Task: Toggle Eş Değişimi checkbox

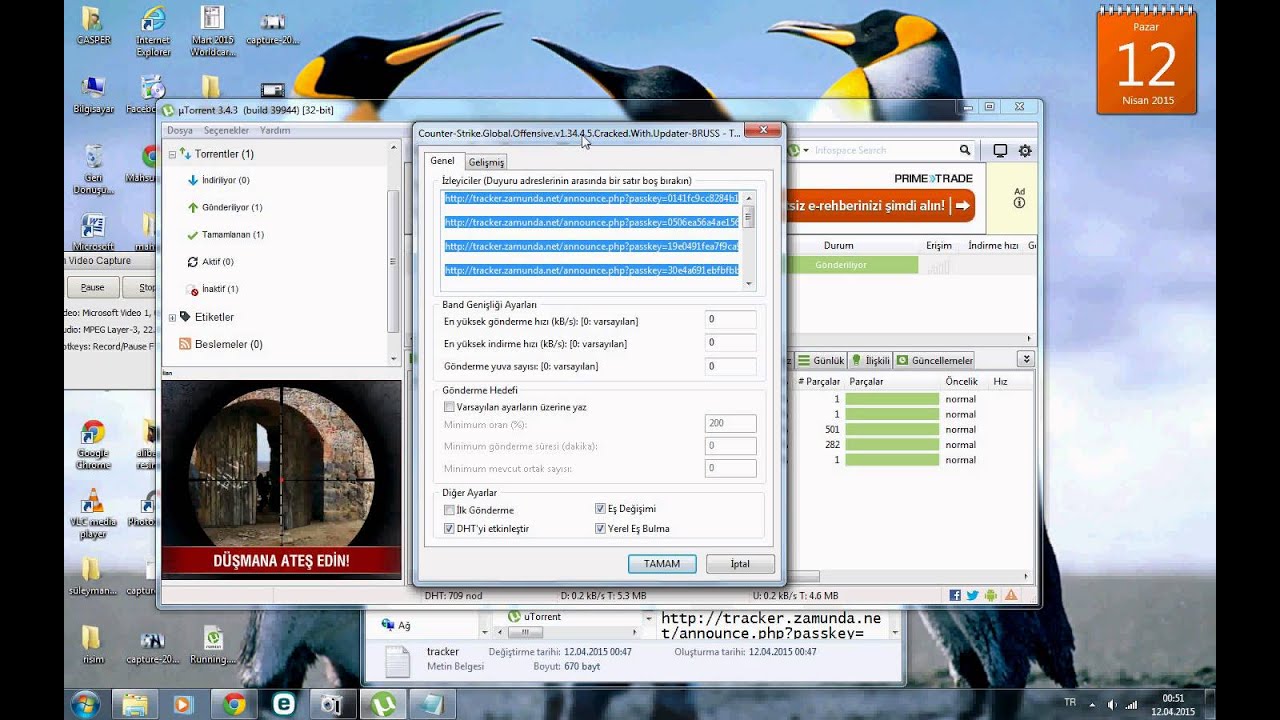Action: point(601,509)
